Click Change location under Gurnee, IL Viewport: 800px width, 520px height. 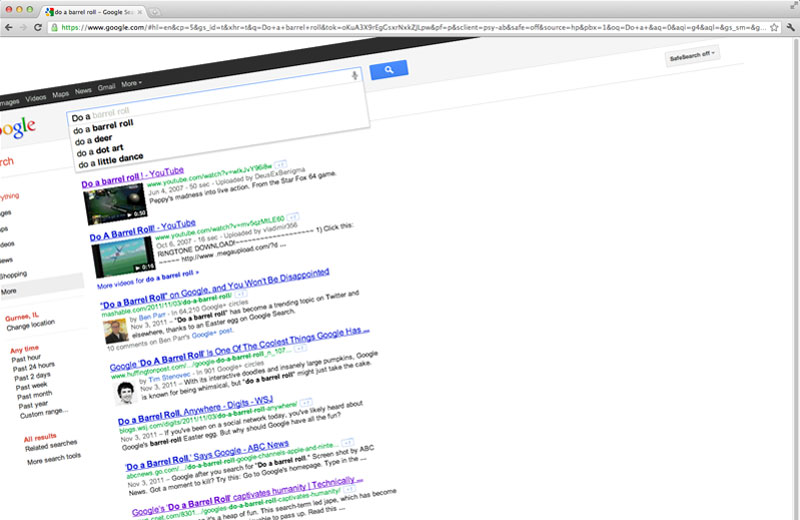(x=31, y=325)
